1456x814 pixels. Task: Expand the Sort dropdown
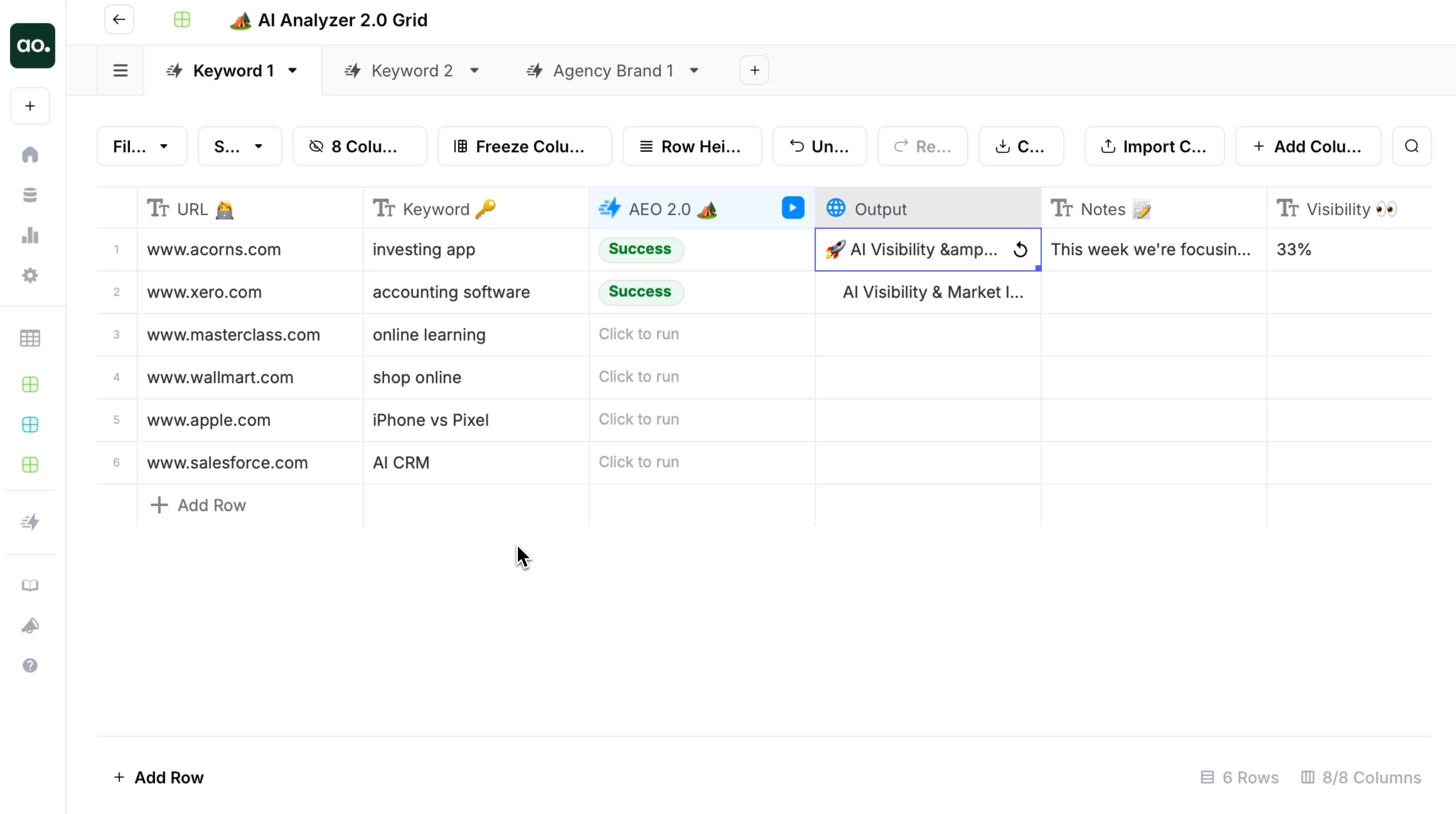(x=239, y=146)
